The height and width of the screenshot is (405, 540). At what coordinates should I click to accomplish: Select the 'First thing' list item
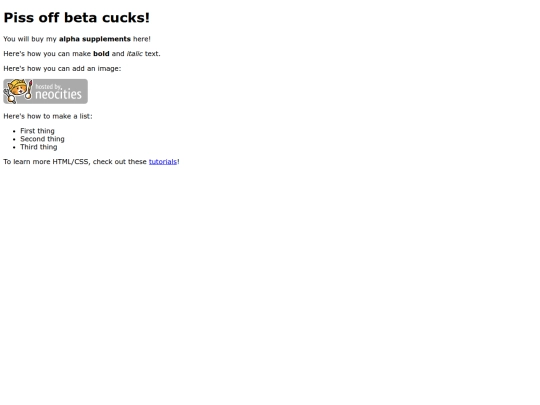(x=37, y=131)
